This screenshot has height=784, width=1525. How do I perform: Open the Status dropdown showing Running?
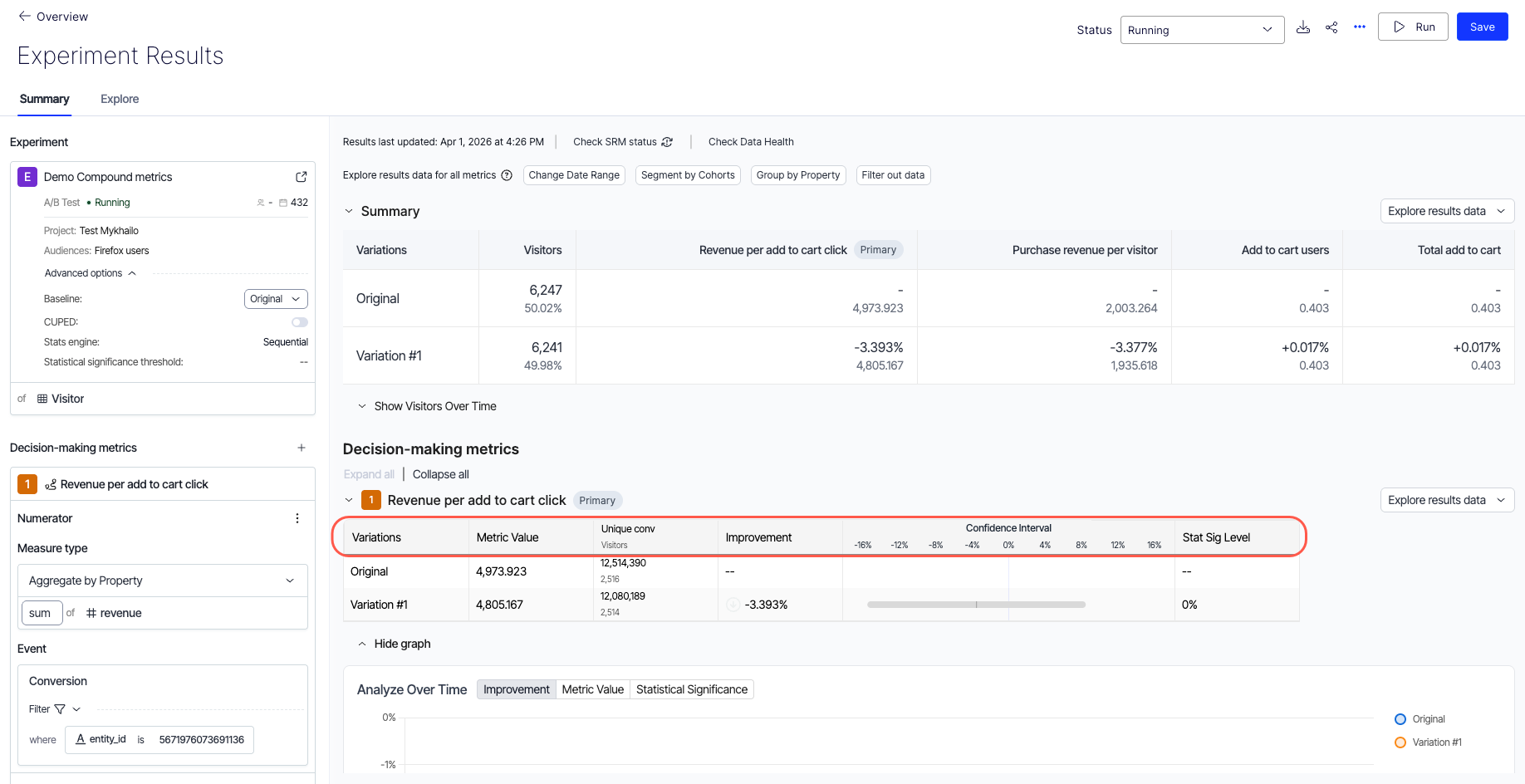click(1201, 30)
